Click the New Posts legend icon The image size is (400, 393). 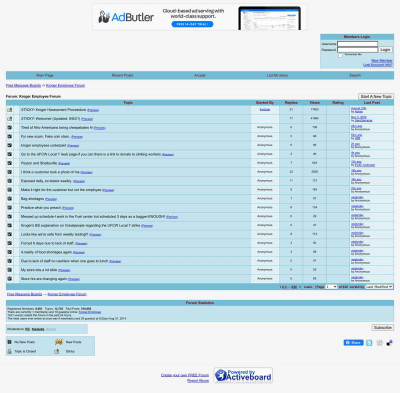(x=59, y=342)
